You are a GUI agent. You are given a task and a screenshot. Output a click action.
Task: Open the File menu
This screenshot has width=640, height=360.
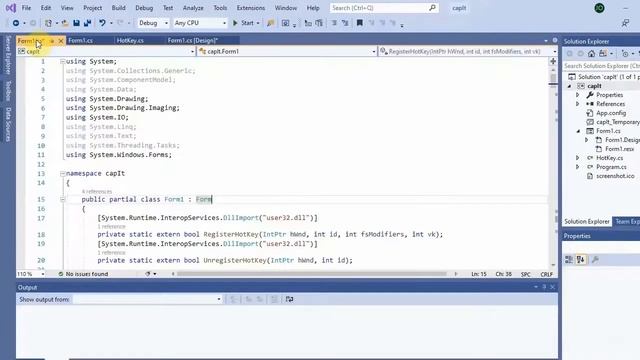(x=26, y=8)
